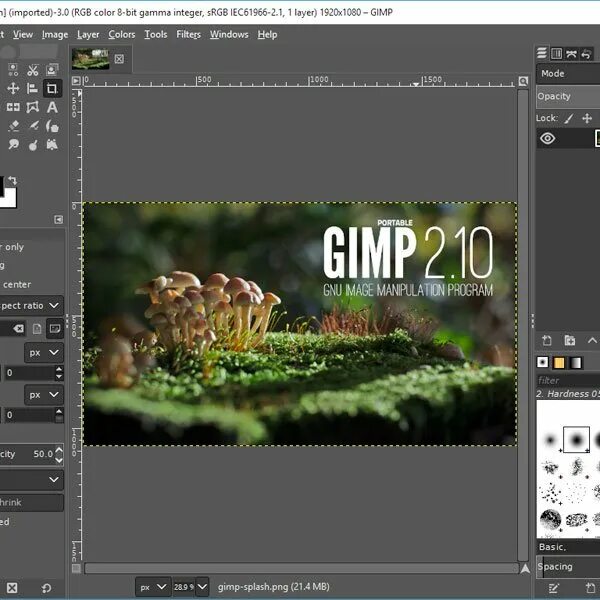Open the Paths dock tab
Viewport: 600px width, 600px height.
[571, 54]
